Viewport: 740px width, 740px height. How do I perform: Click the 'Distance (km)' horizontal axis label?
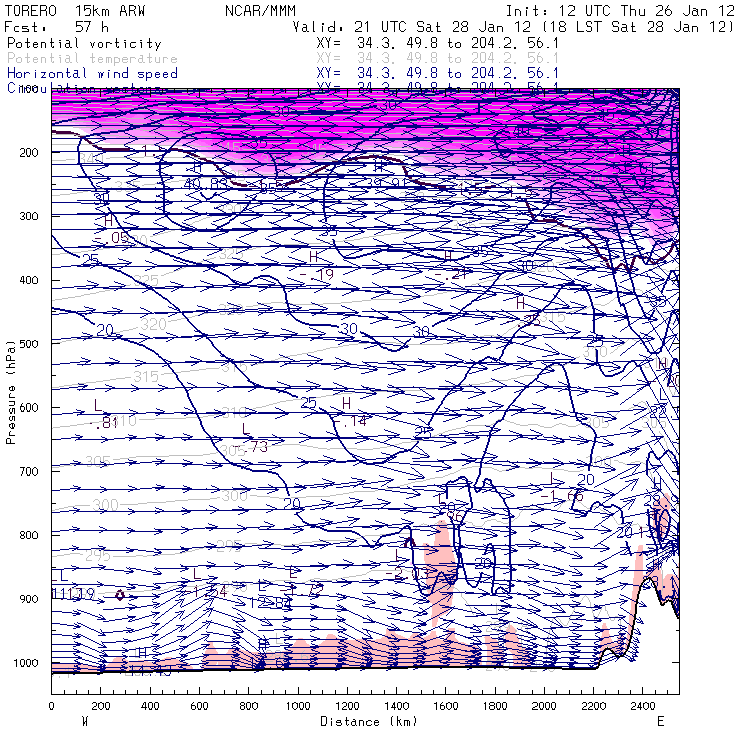369,721
